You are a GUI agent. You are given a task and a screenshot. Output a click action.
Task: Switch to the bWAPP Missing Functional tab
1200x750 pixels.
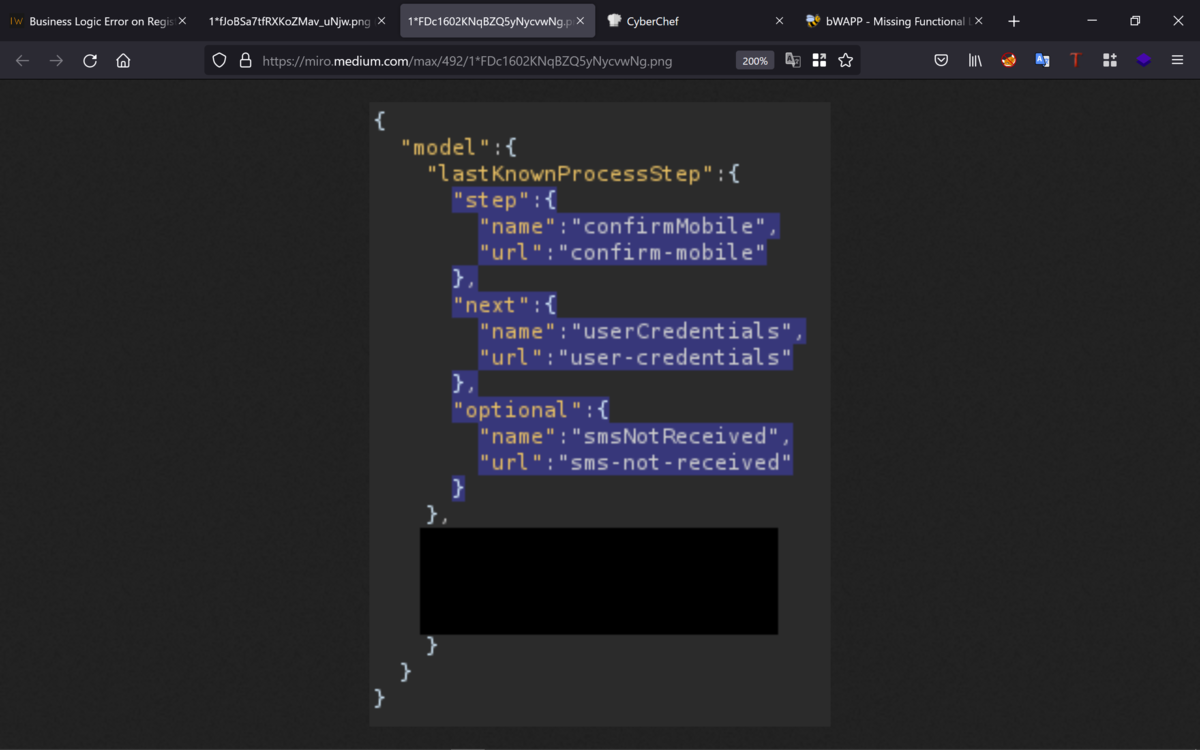coord(896,21)
